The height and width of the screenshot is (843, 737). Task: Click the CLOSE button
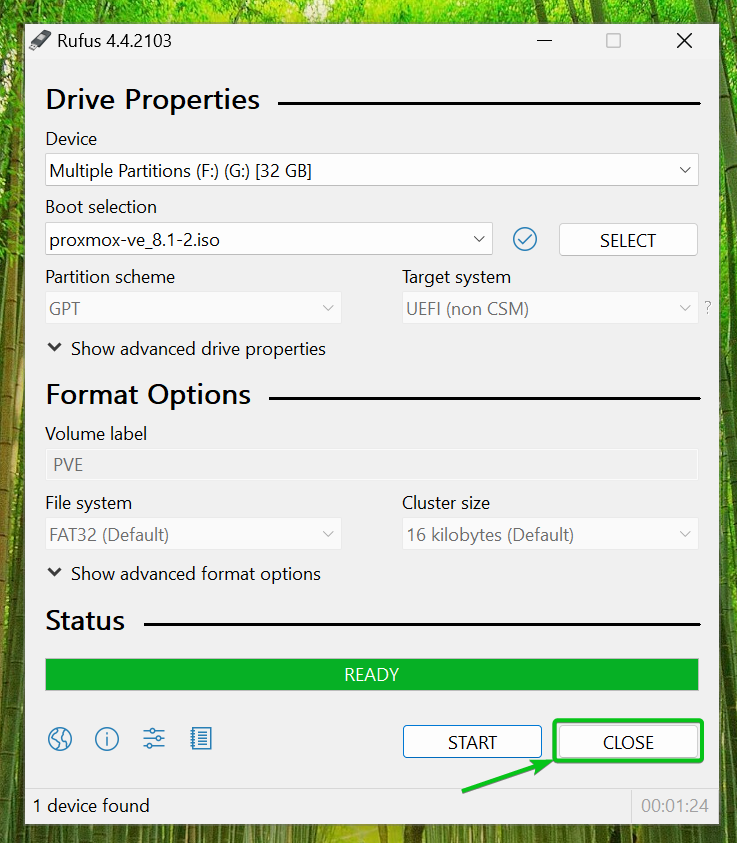tap(628, 742)
